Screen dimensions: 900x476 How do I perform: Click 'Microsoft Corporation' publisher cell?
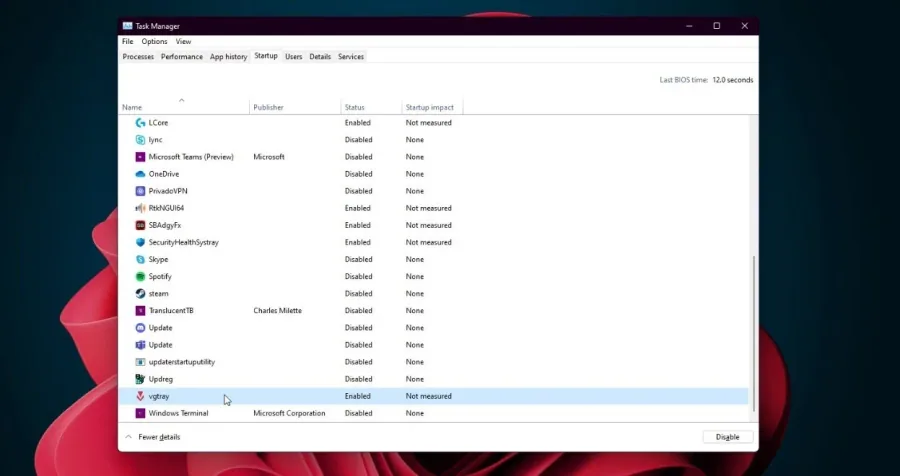click(289, 413)
